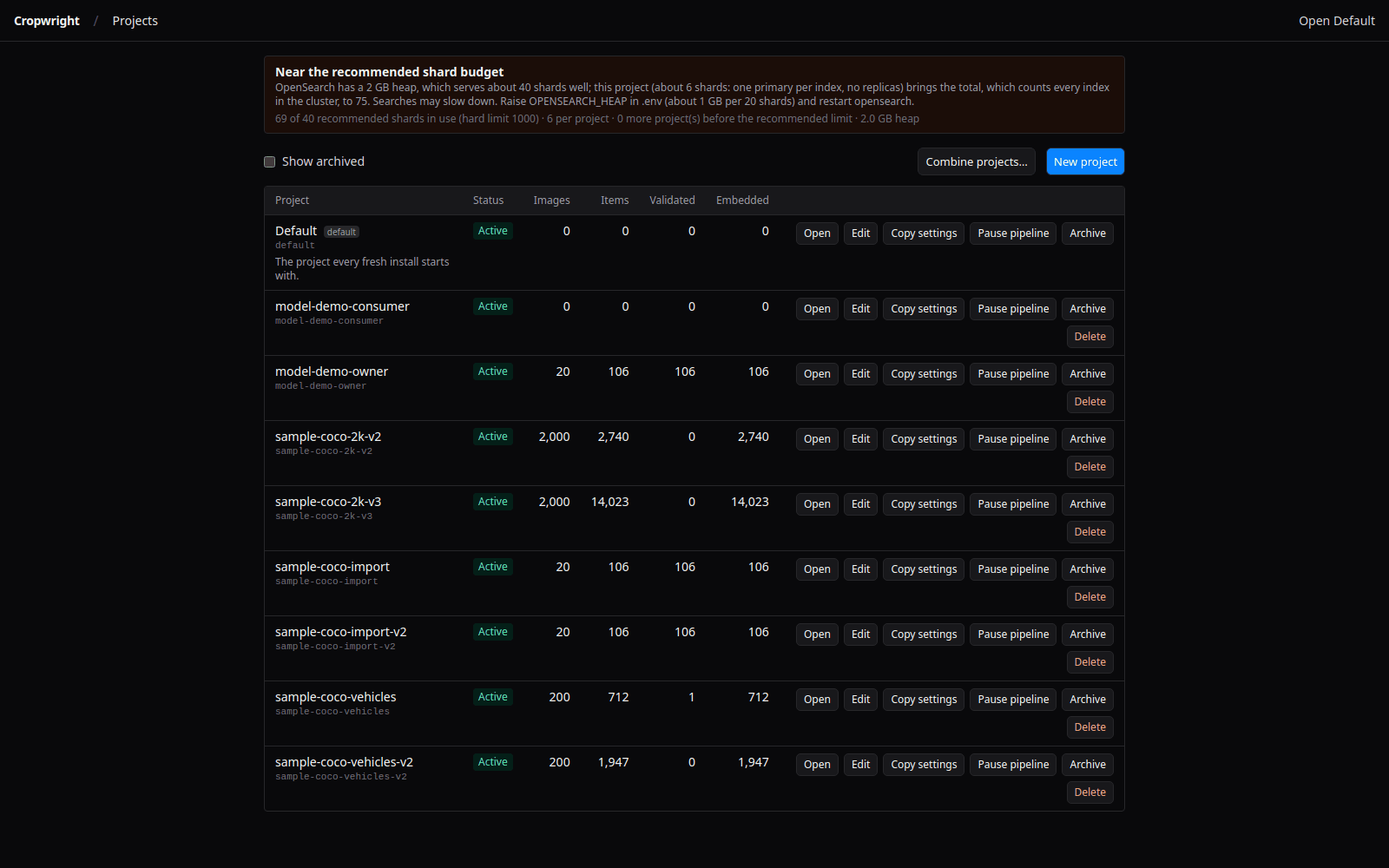
Task: Click Active status of sample-coco-vehicles row
Action: coord(493,697)
